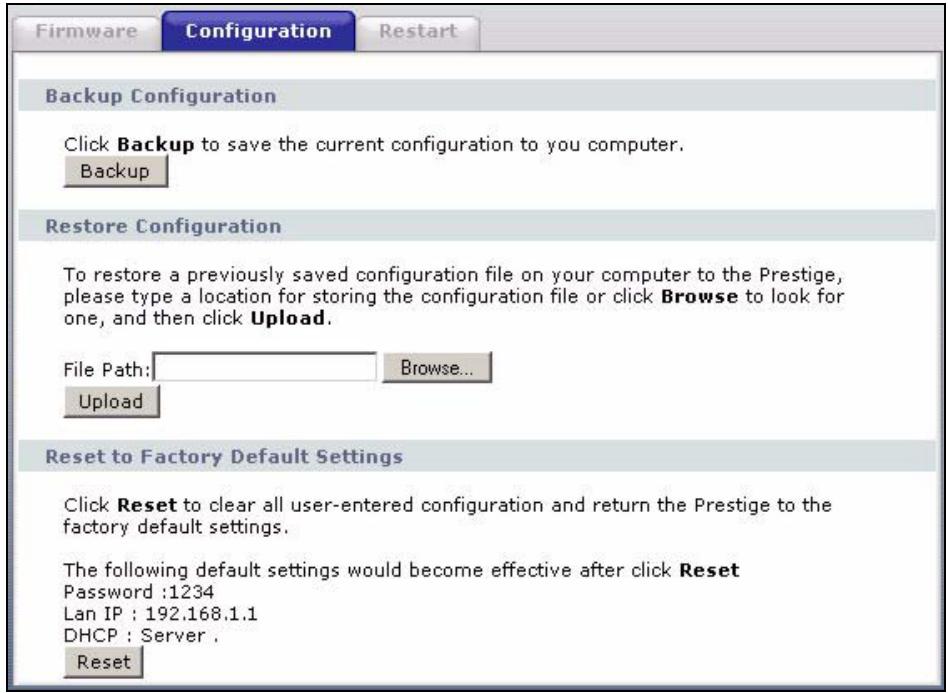Click the Upload button
Viewport: 948px width, 693px height.
(x=111, y=402)
